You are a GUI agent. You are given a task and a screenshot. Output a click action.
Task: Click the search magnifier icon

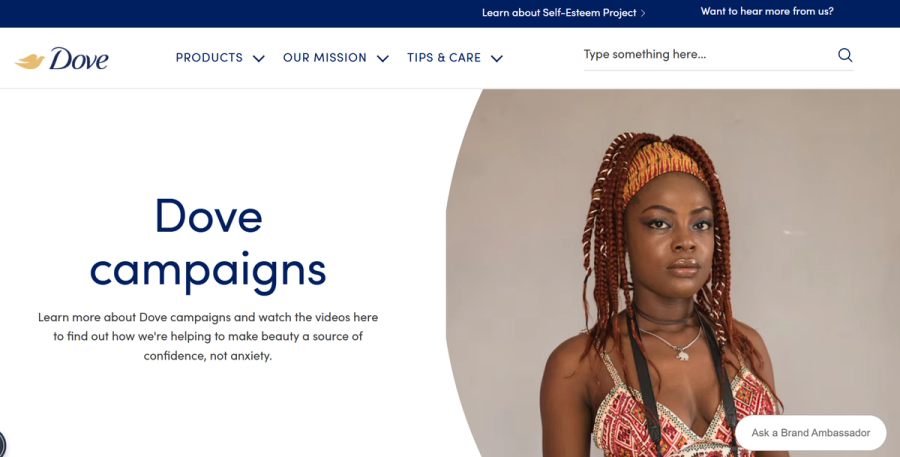[845, 55]
